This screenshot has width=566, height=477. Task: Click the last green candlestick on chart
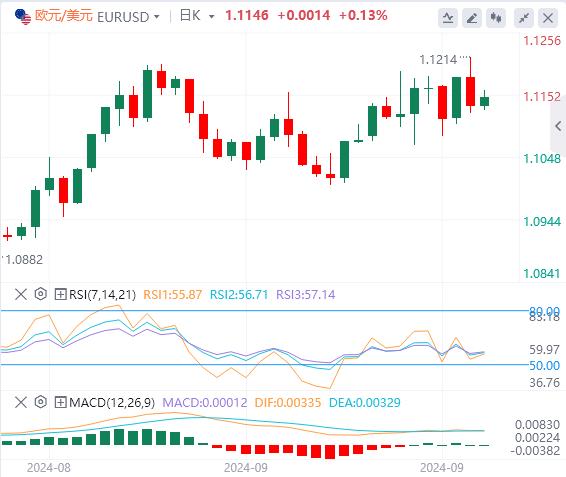[484, 101]
